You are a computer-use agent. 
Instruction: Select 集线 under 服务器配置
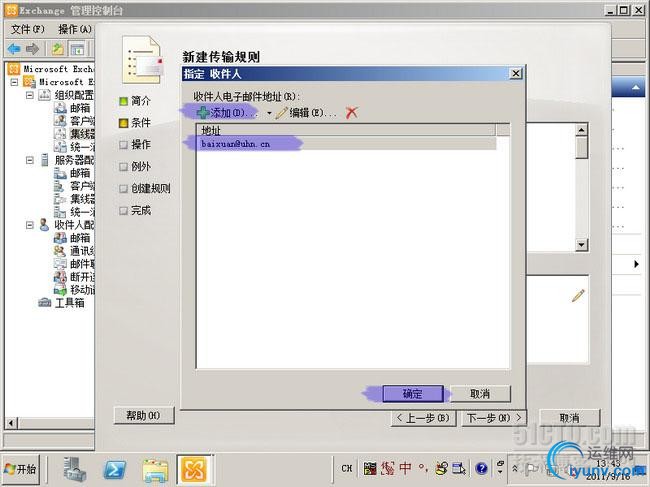pyautogui.click(x=75, y=199)
